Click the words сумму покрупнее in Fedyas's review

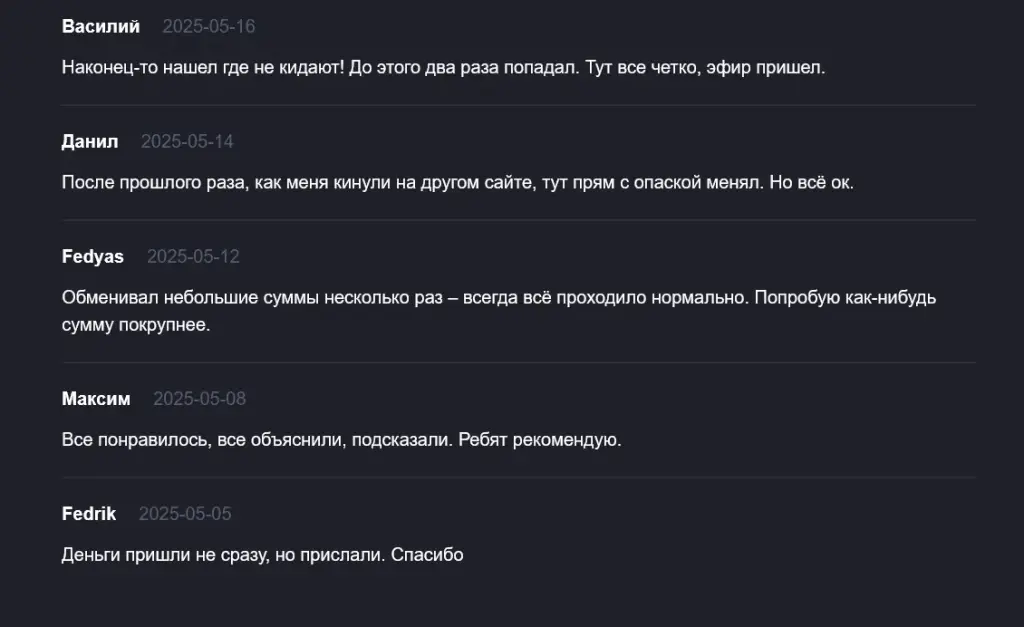point(136,325)
